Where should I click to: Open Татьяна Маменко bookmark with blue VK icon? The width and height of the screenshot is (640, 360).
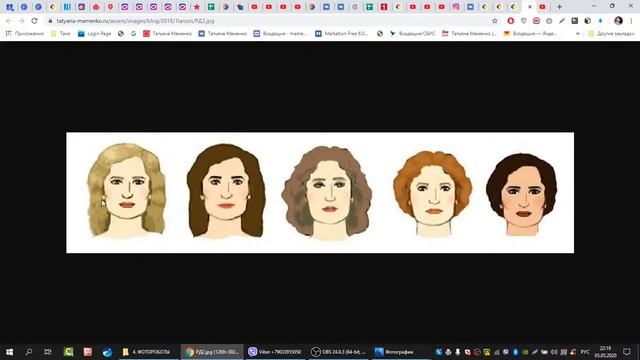[x=222, y=33]
